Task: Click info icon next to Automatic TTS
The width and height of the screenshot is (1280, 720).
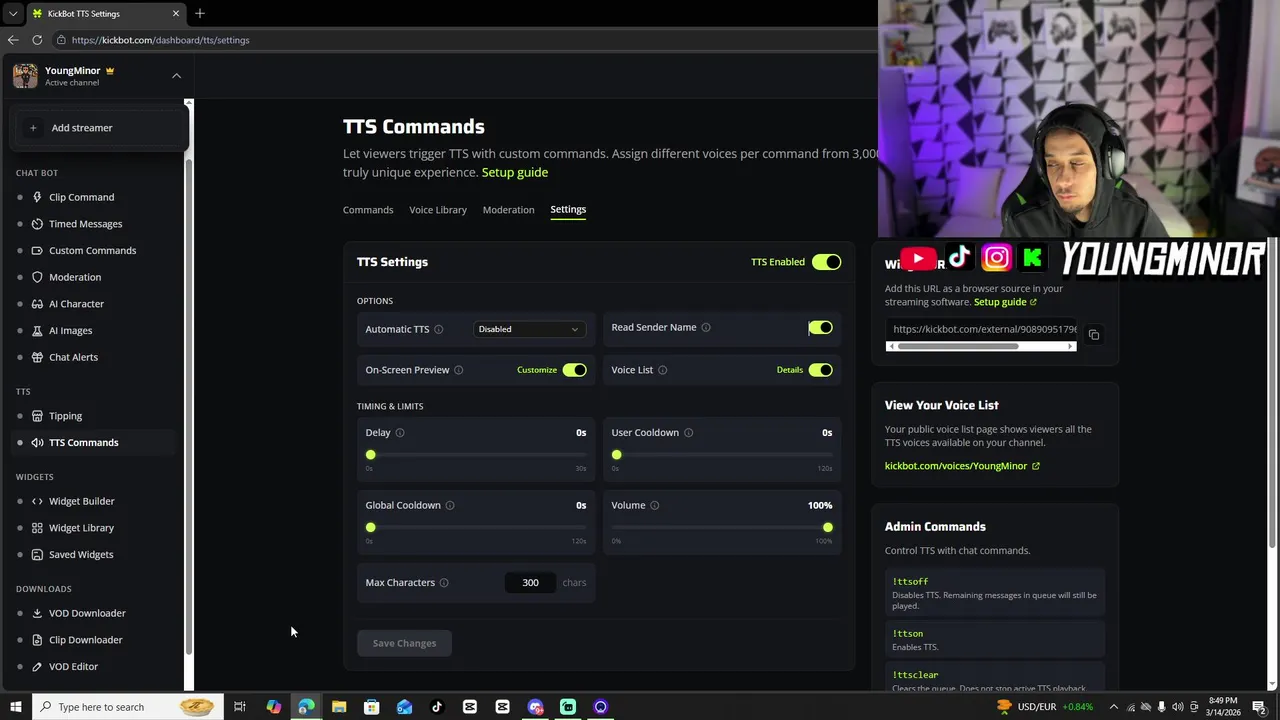Action: (438, 329)
